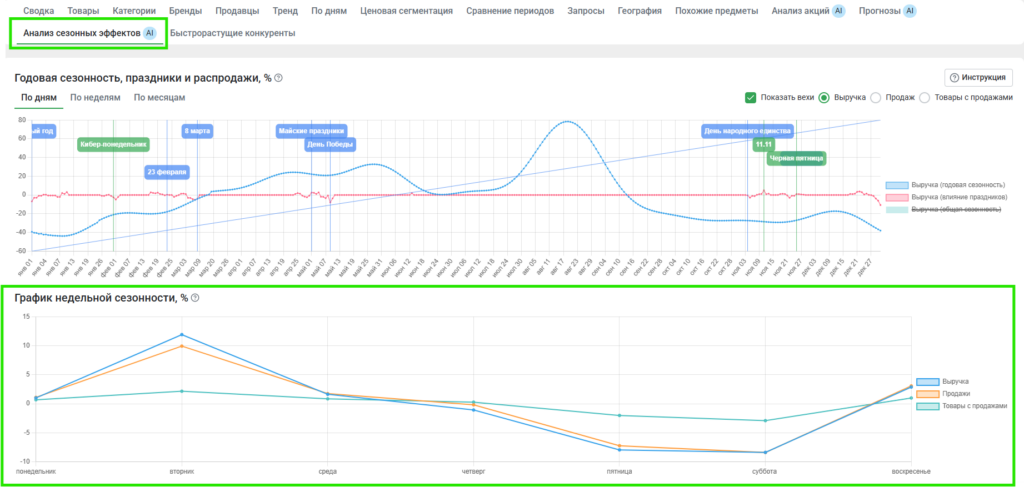Click AI badge on Анализ акций tab

[x=838, y=11]
